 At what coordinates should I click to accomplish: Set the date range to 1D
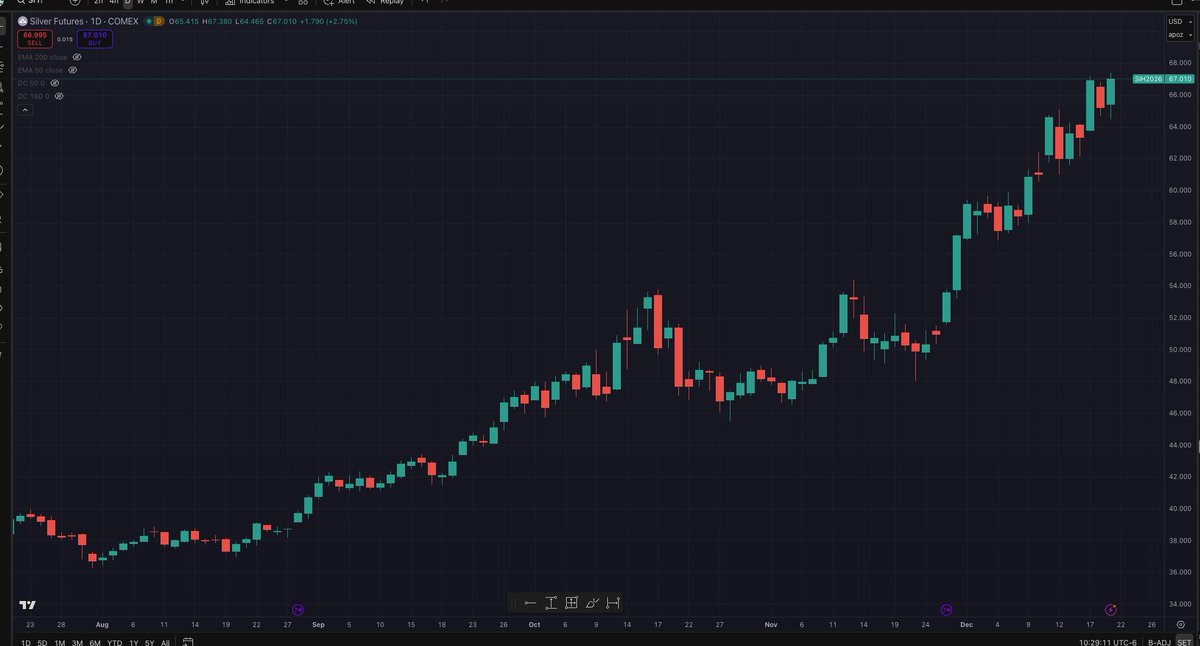26,642
